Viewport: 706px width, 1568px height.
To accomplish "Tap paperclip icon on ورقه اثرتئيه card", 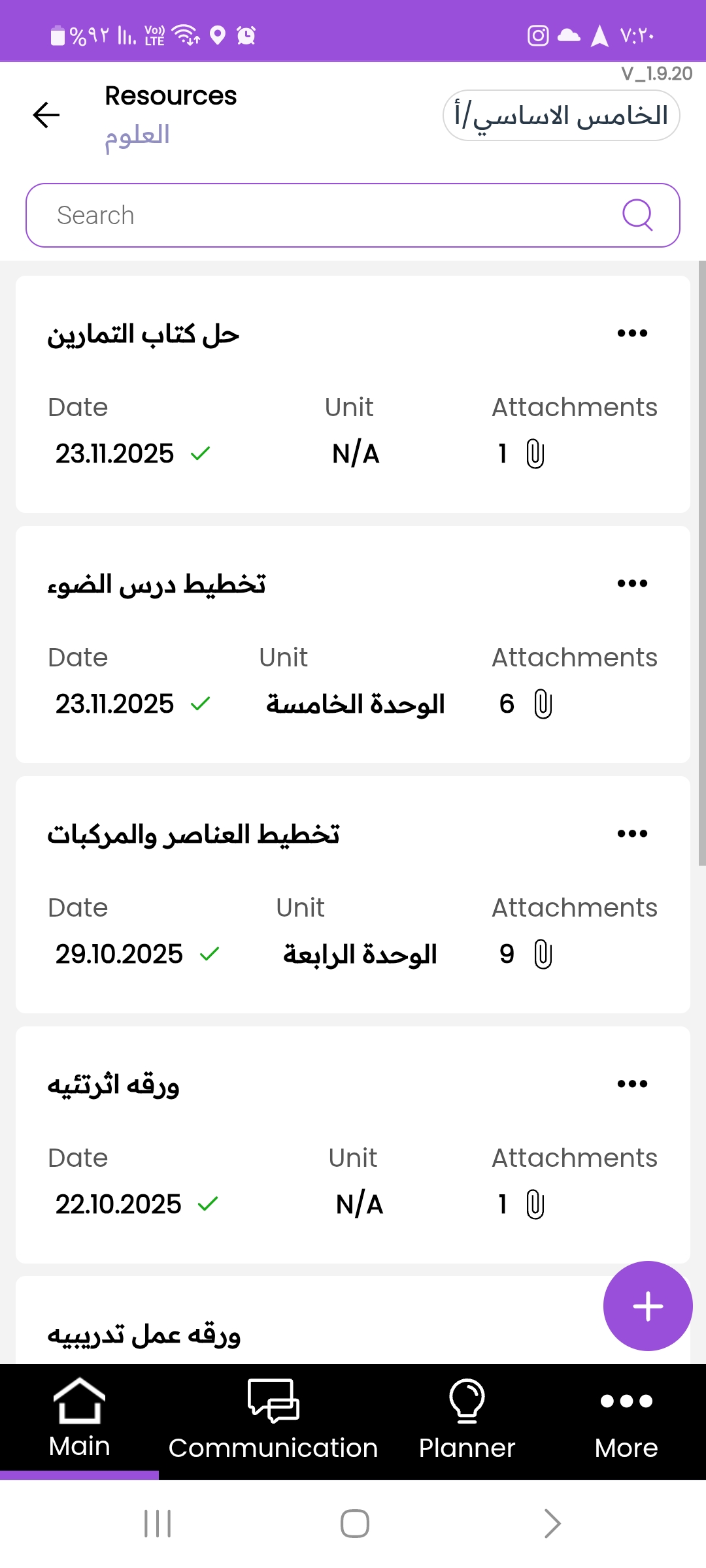I will coord(535,1205).
